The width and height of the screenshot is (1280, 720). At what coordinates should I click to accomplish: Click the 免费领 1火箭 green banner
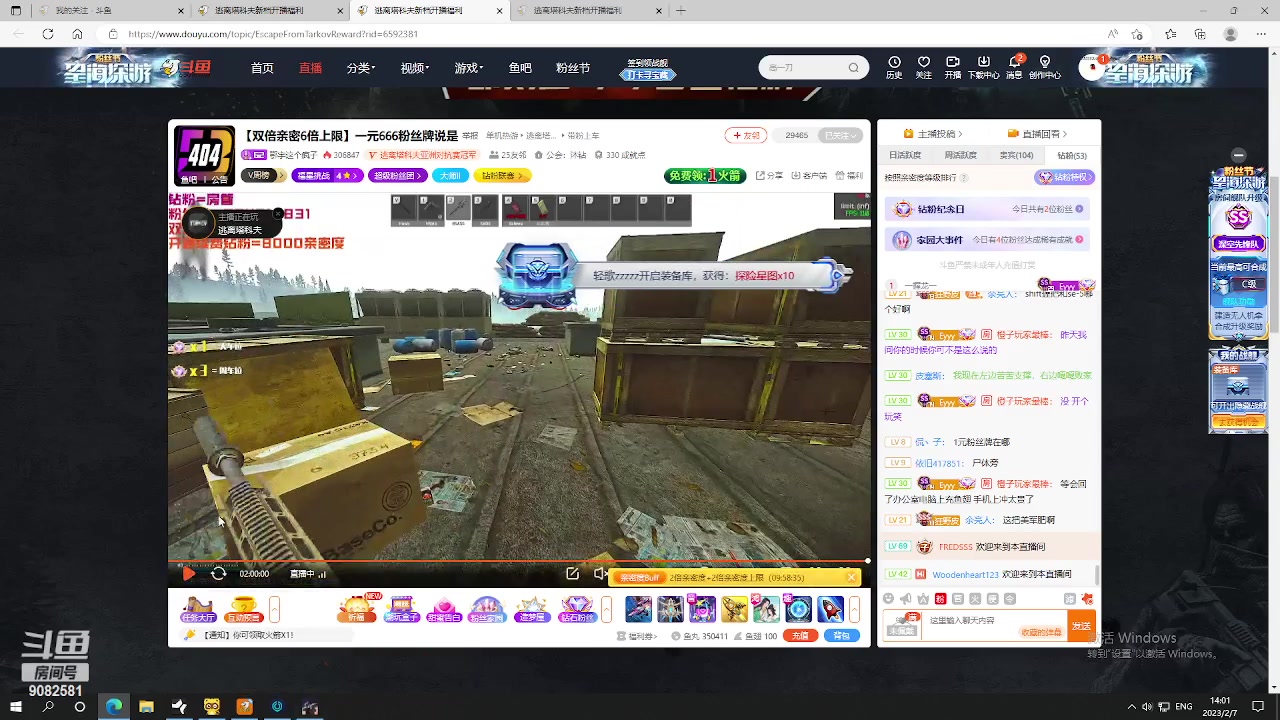pos(705,176)
